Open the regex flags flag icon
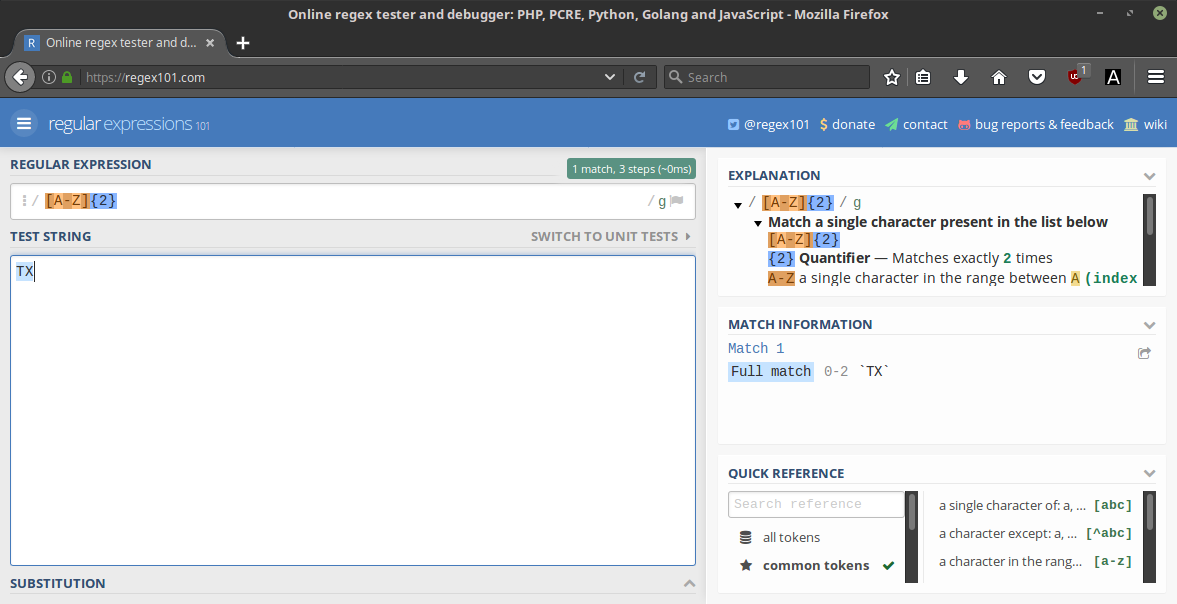This screenshot has height=604, width=1177. point(677,201)
